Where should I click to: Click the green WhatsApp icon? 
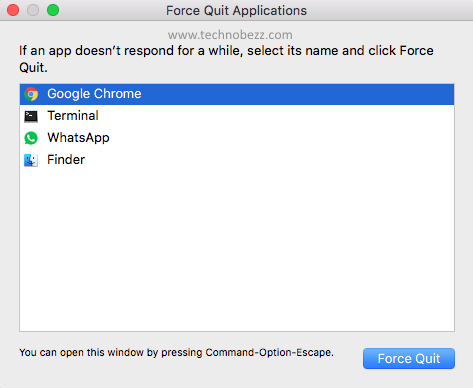[x=31, y=138]
